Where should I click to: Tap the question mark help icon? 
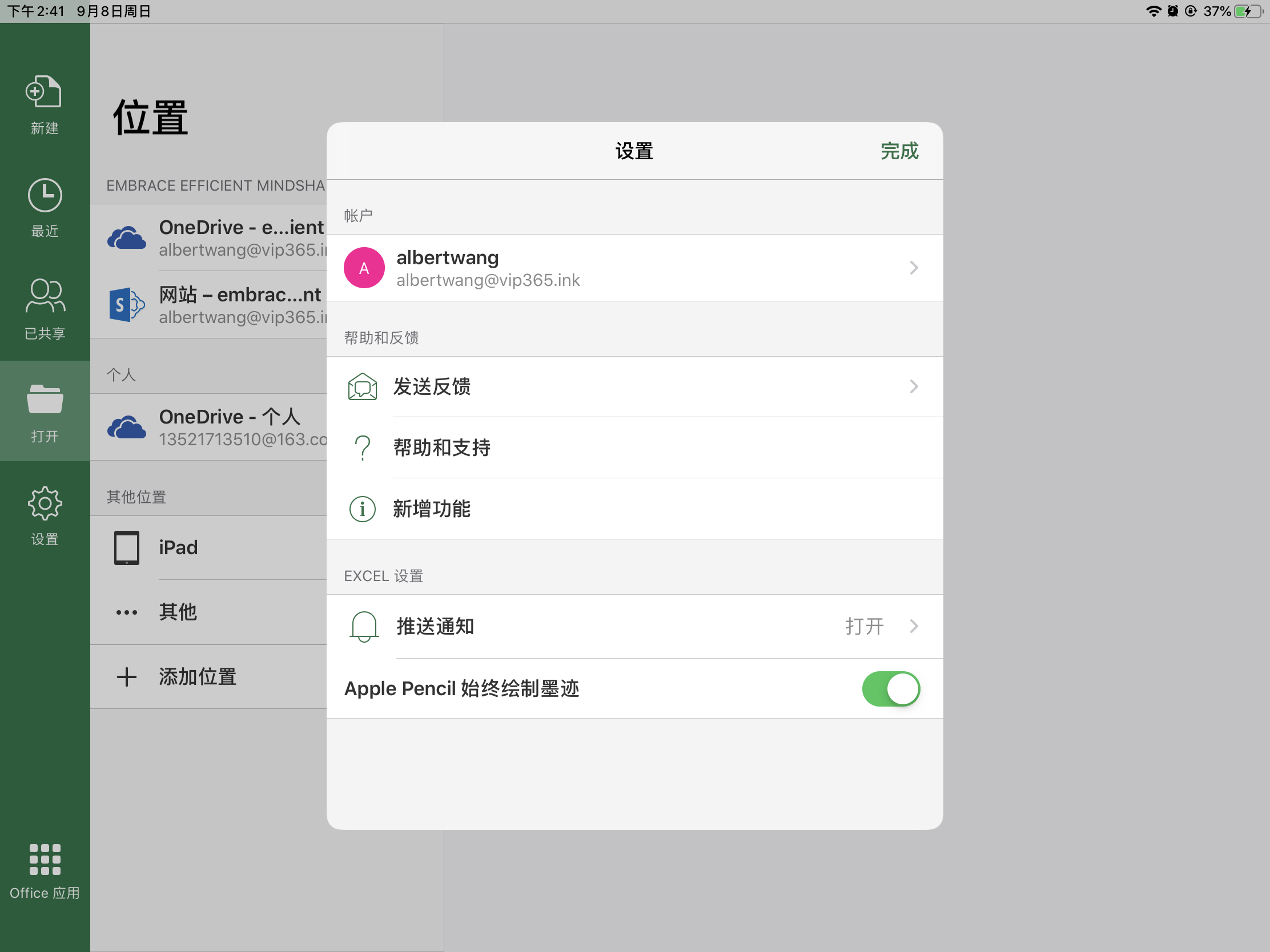tap(362, 447)
